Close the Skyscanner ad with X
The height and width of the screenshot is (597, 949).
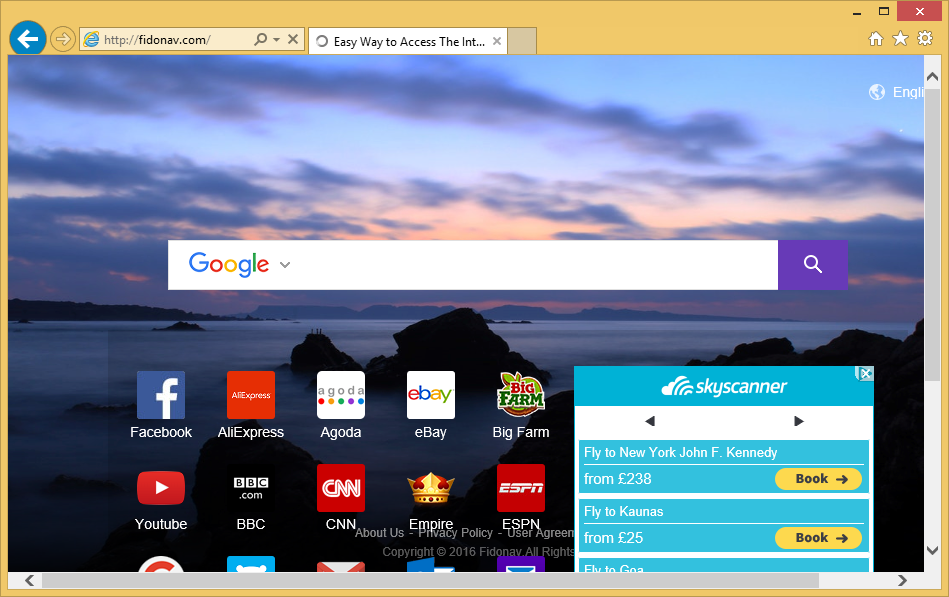[x=866, y=374]
